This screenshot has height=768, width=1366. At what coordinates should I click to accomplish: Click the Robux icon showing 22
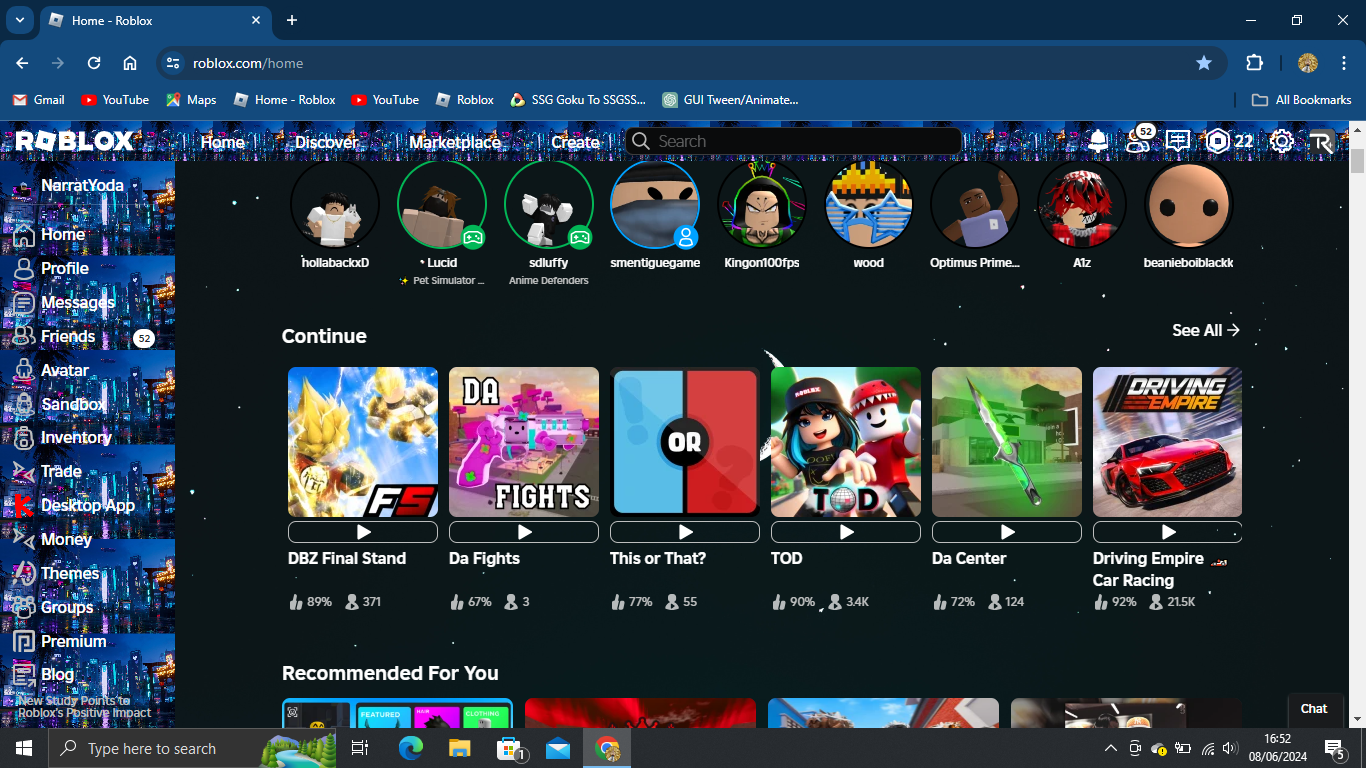coord(1216,141)
